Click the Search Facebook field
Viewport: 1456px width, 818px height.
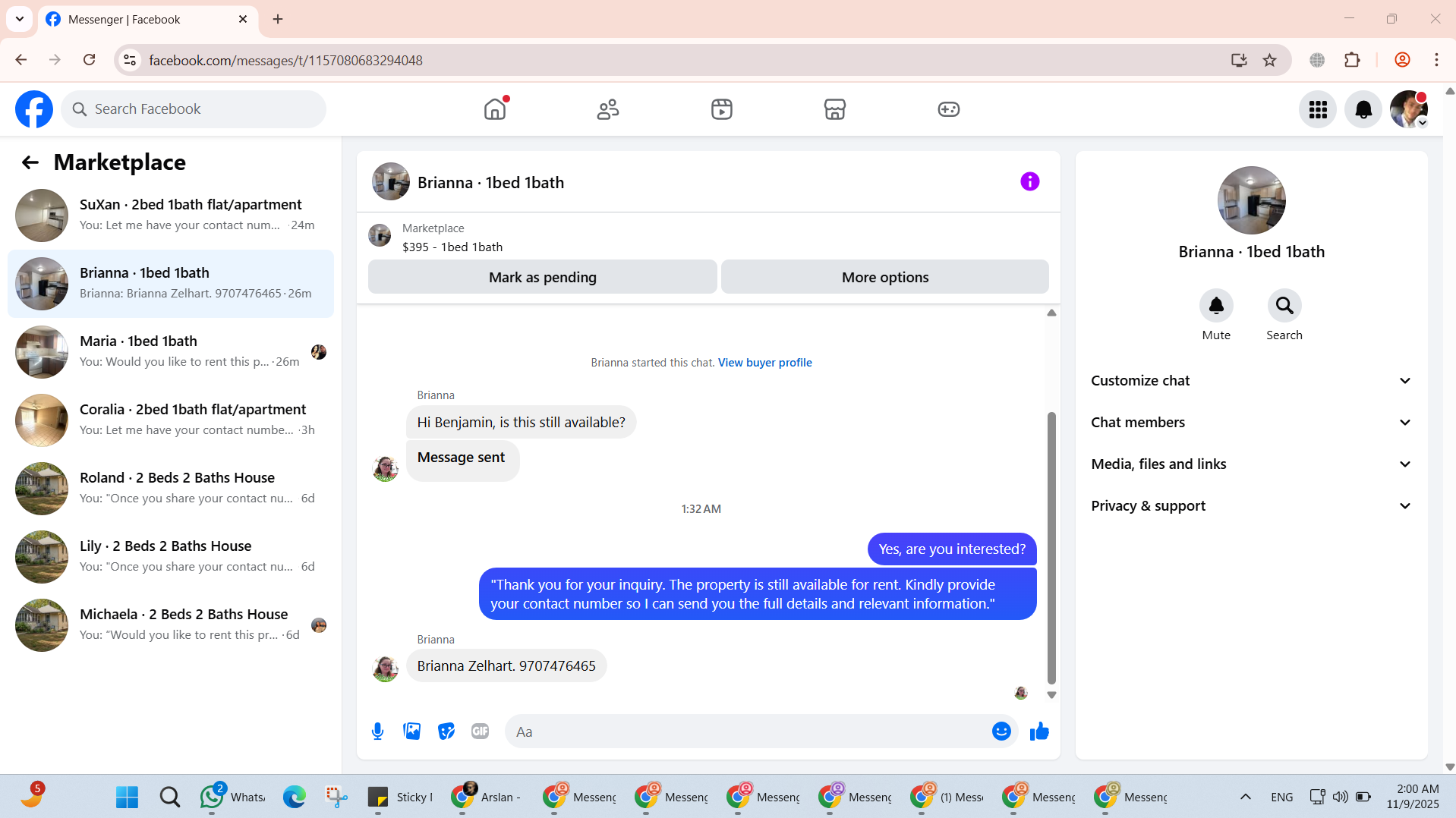coord(194,109)
